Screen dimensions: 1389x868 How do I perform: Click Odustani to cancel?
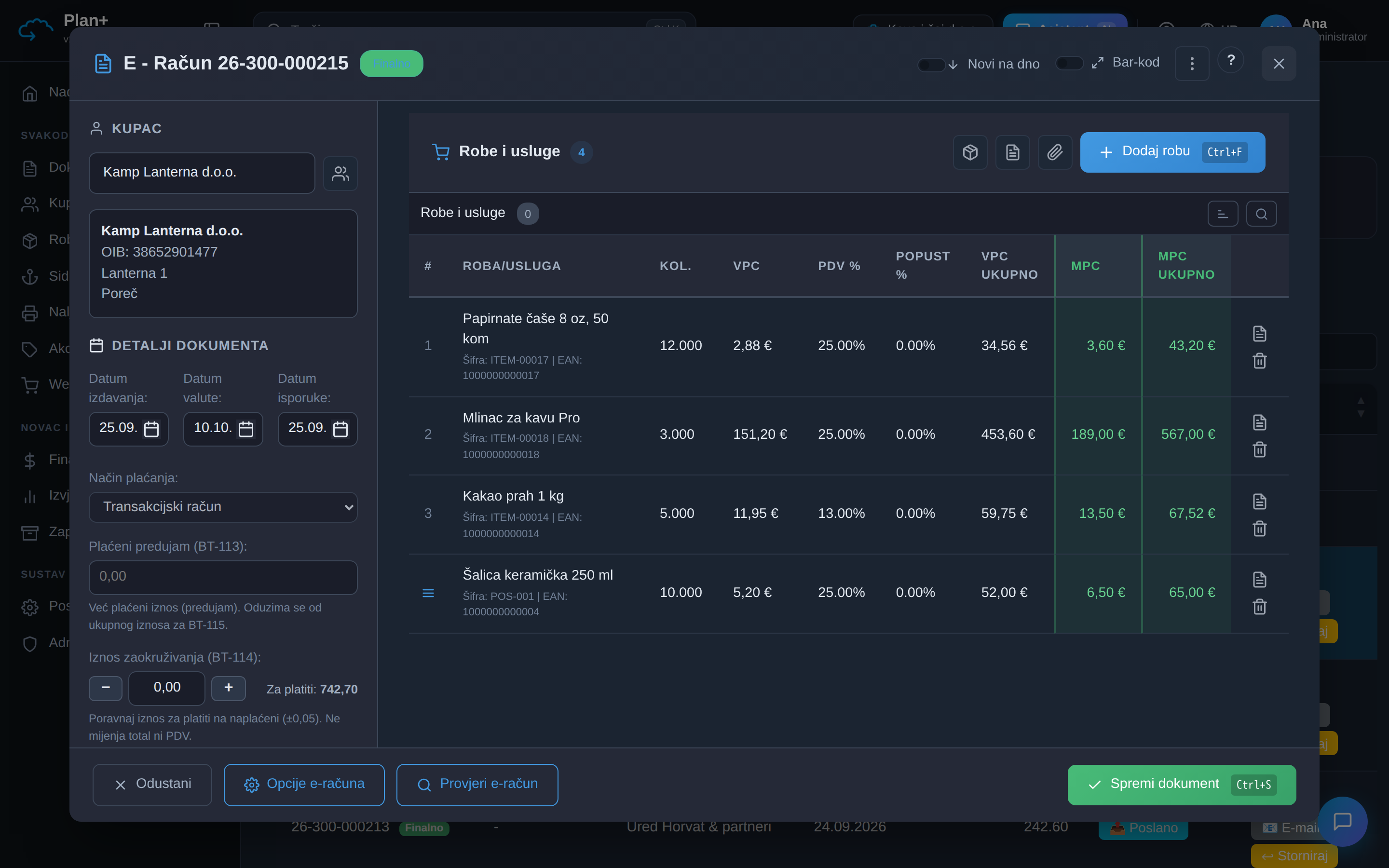[152, 784]
